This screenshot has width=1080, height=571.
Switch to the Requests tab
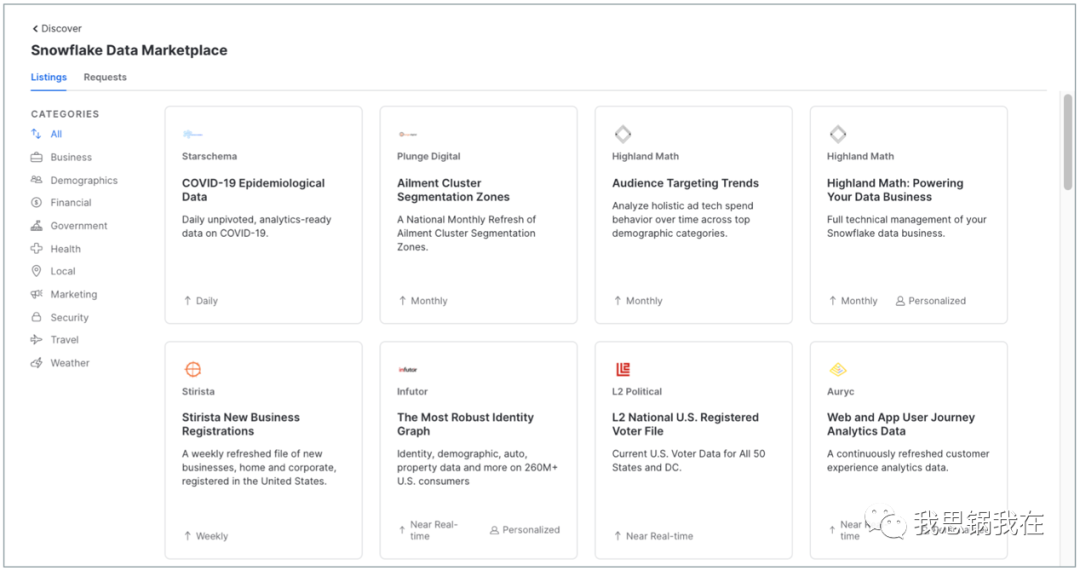pyautogui.click(x=105, y=77)
